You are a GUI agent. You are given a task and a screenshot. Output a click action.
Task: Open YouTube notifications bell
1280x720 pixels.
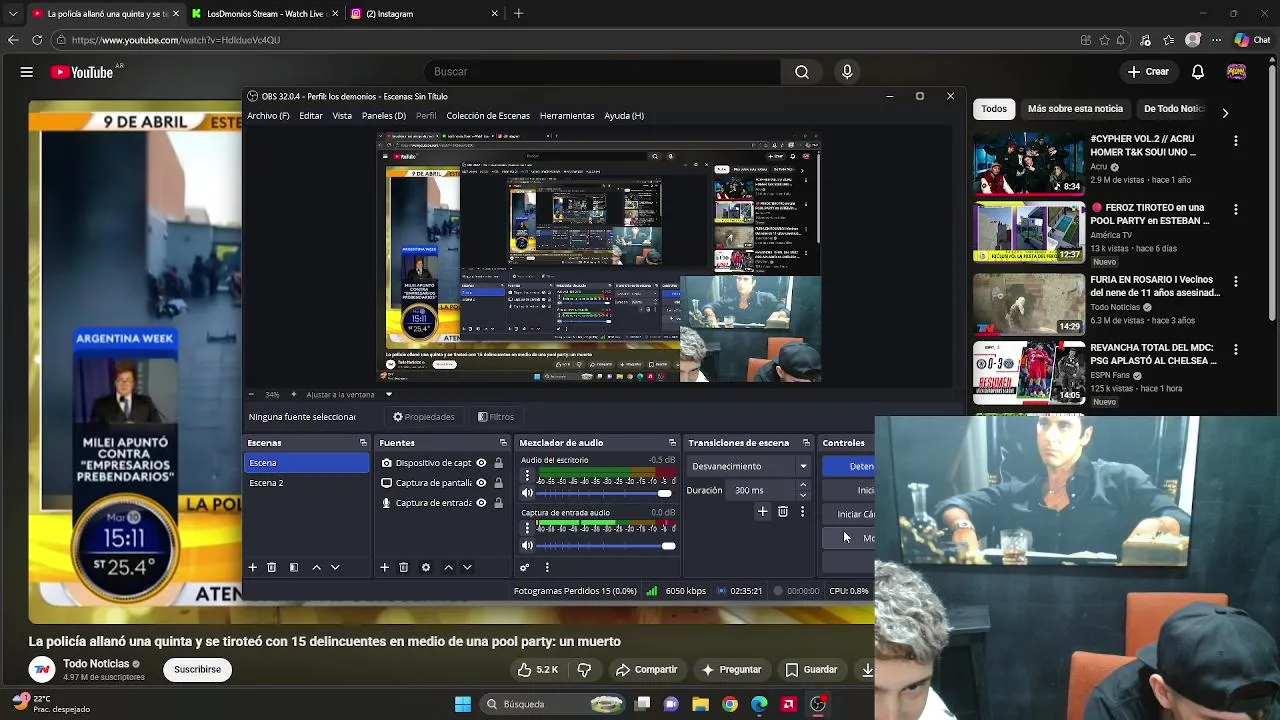1198,72
